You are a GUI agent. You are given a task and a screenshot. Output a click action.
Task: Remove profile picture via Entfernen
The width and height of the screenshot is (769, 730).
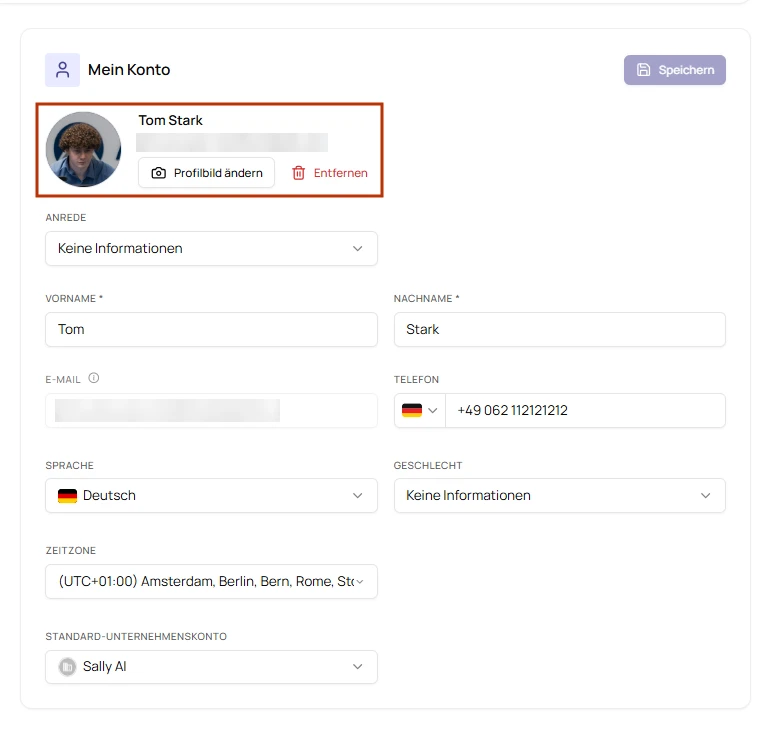click(x=330, y=173)
